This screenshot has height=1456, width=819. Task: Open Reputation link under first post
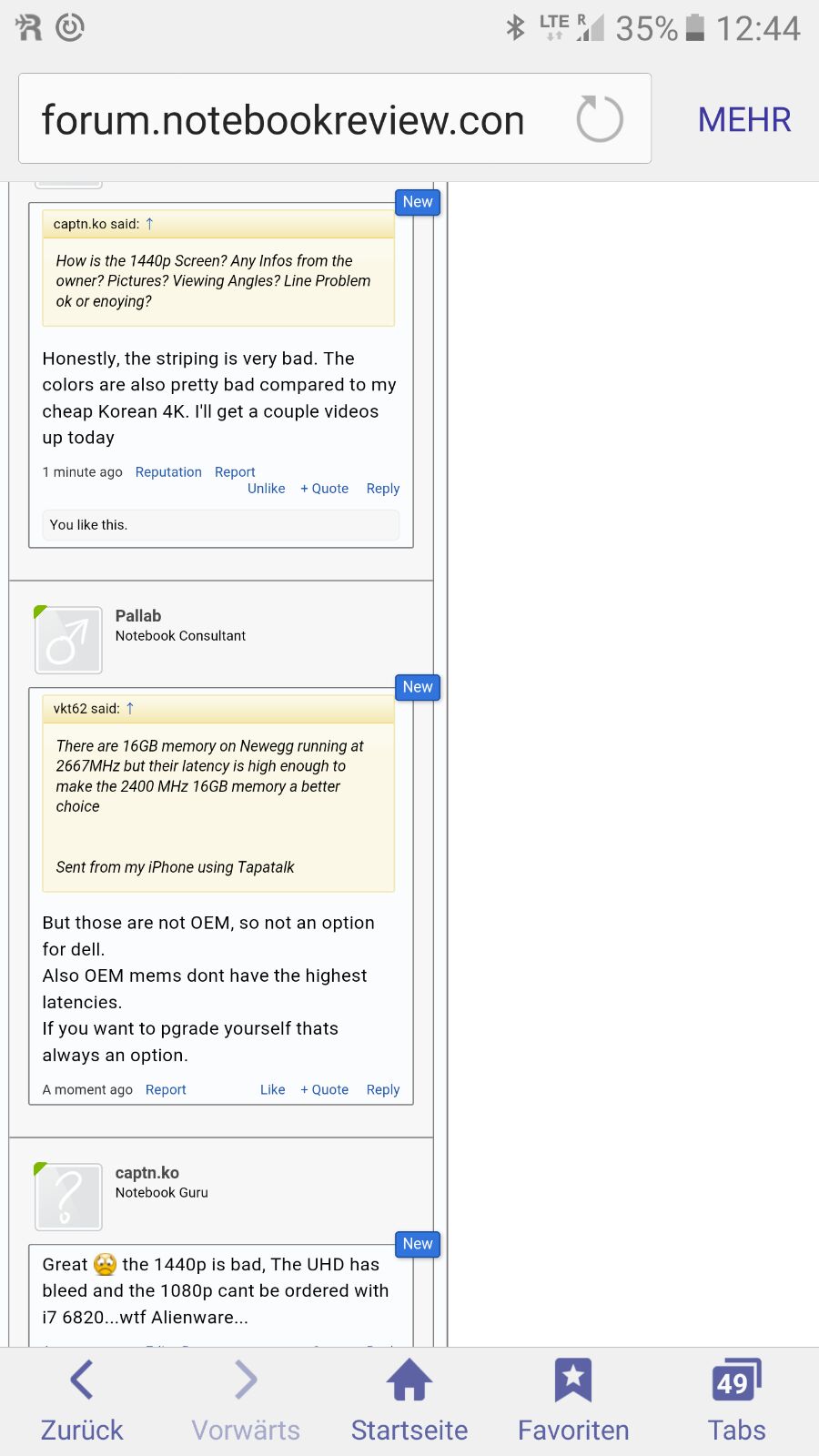(x=168, y=472)
